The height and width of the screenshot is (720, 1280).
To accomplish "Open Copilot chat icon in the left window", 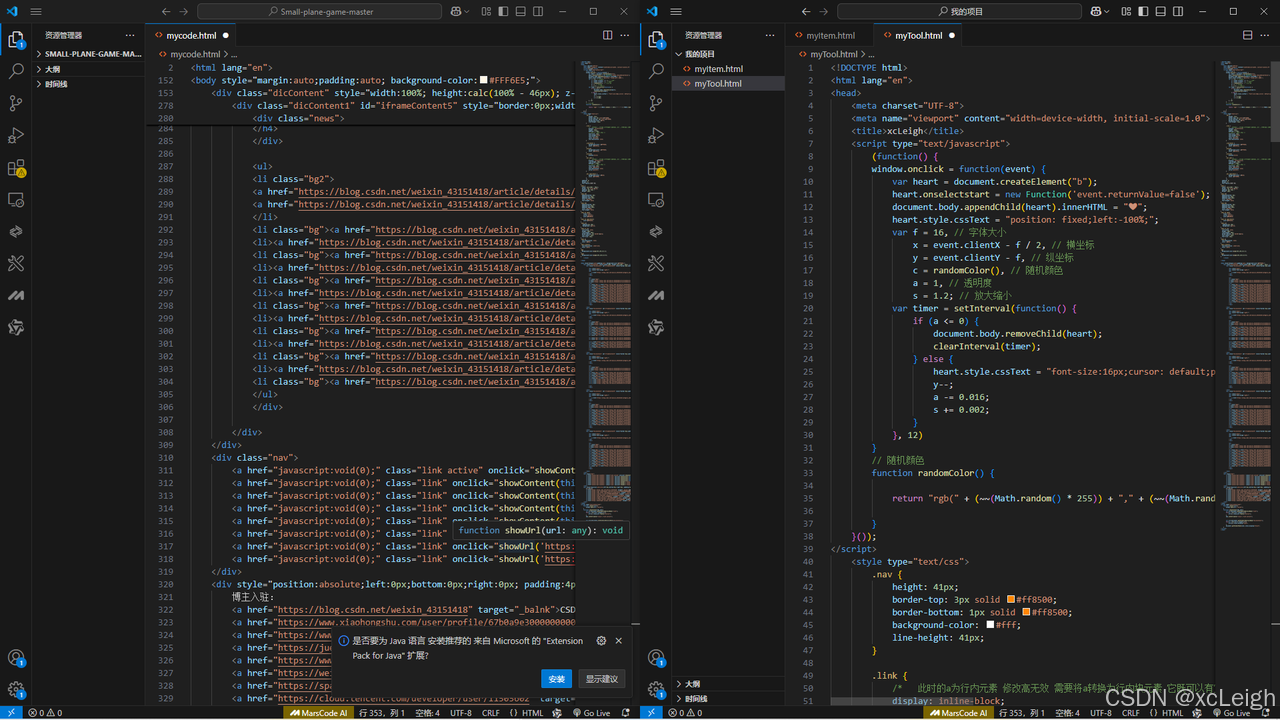I will [456, 11].
